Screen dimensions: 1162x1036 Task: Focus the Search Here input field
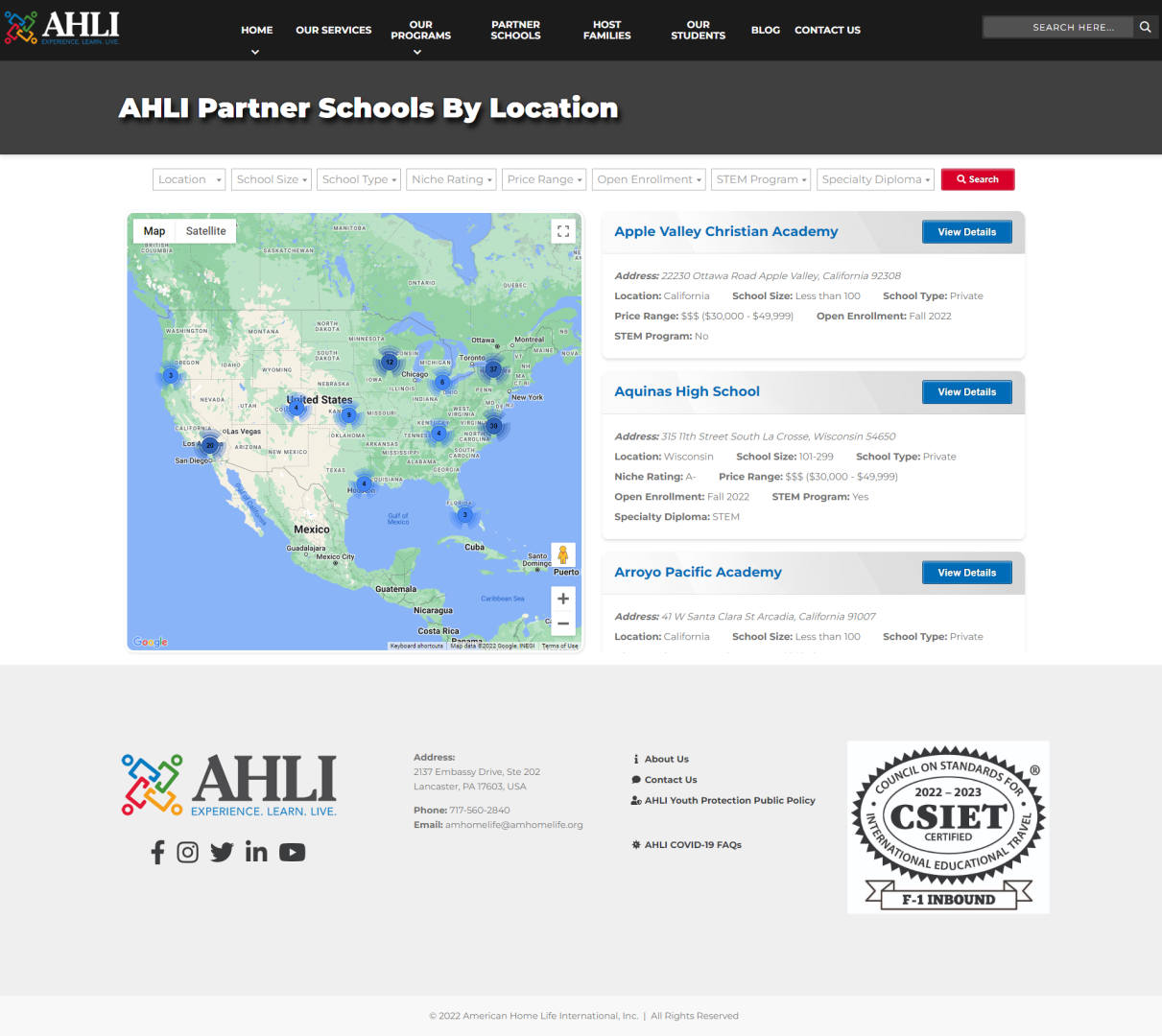(x=1058, y=27)
